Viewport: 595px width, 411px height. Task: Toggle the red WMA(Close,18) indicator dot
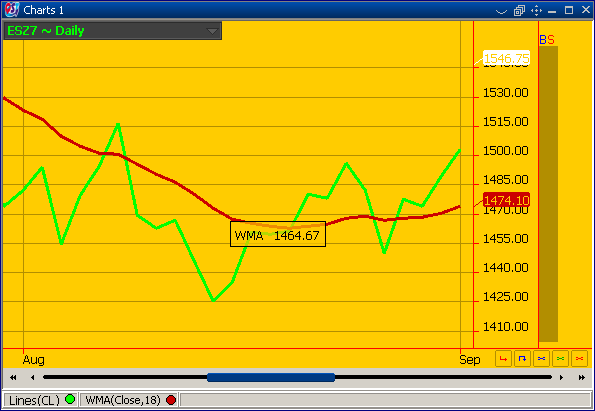pyautogui.click(x=171, y=400)
